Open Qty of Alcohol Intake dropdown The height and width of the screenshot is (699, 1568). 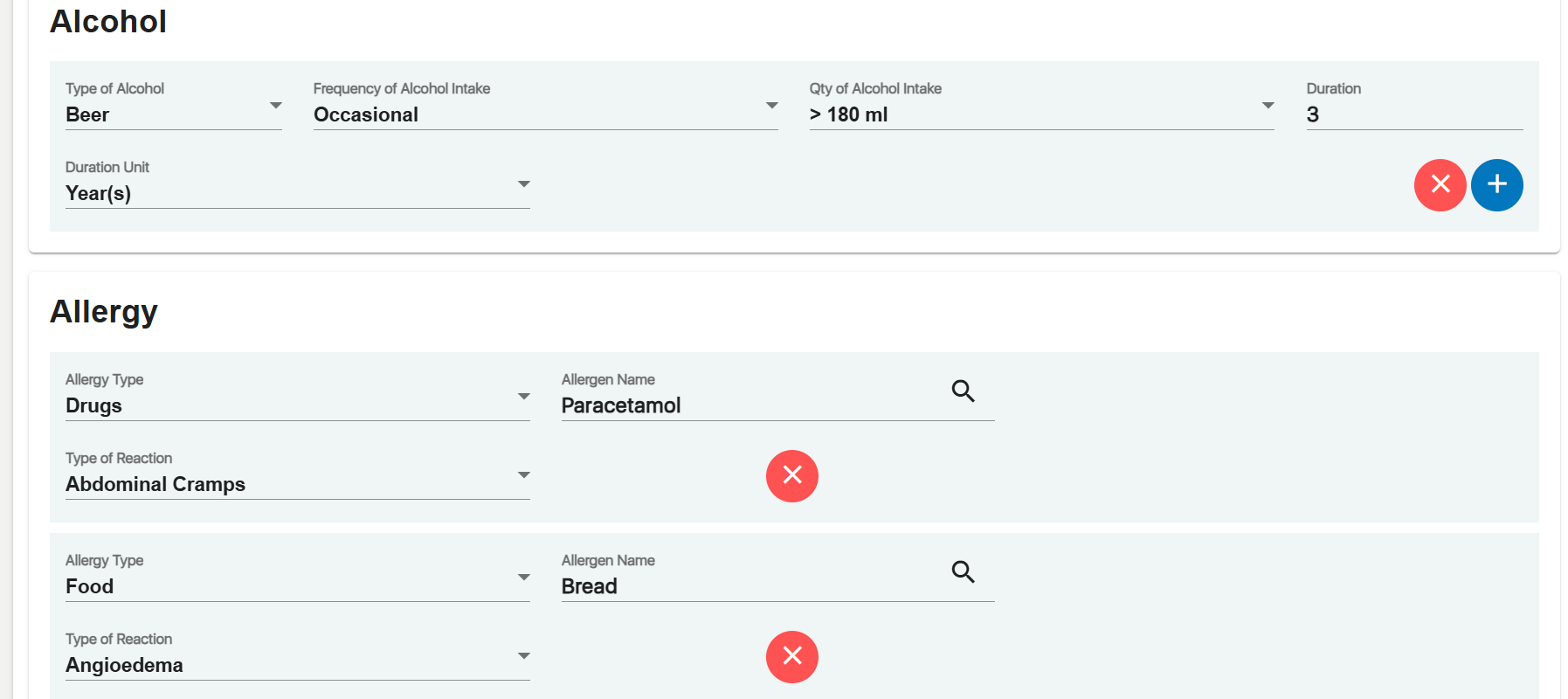click(1268, 106)
